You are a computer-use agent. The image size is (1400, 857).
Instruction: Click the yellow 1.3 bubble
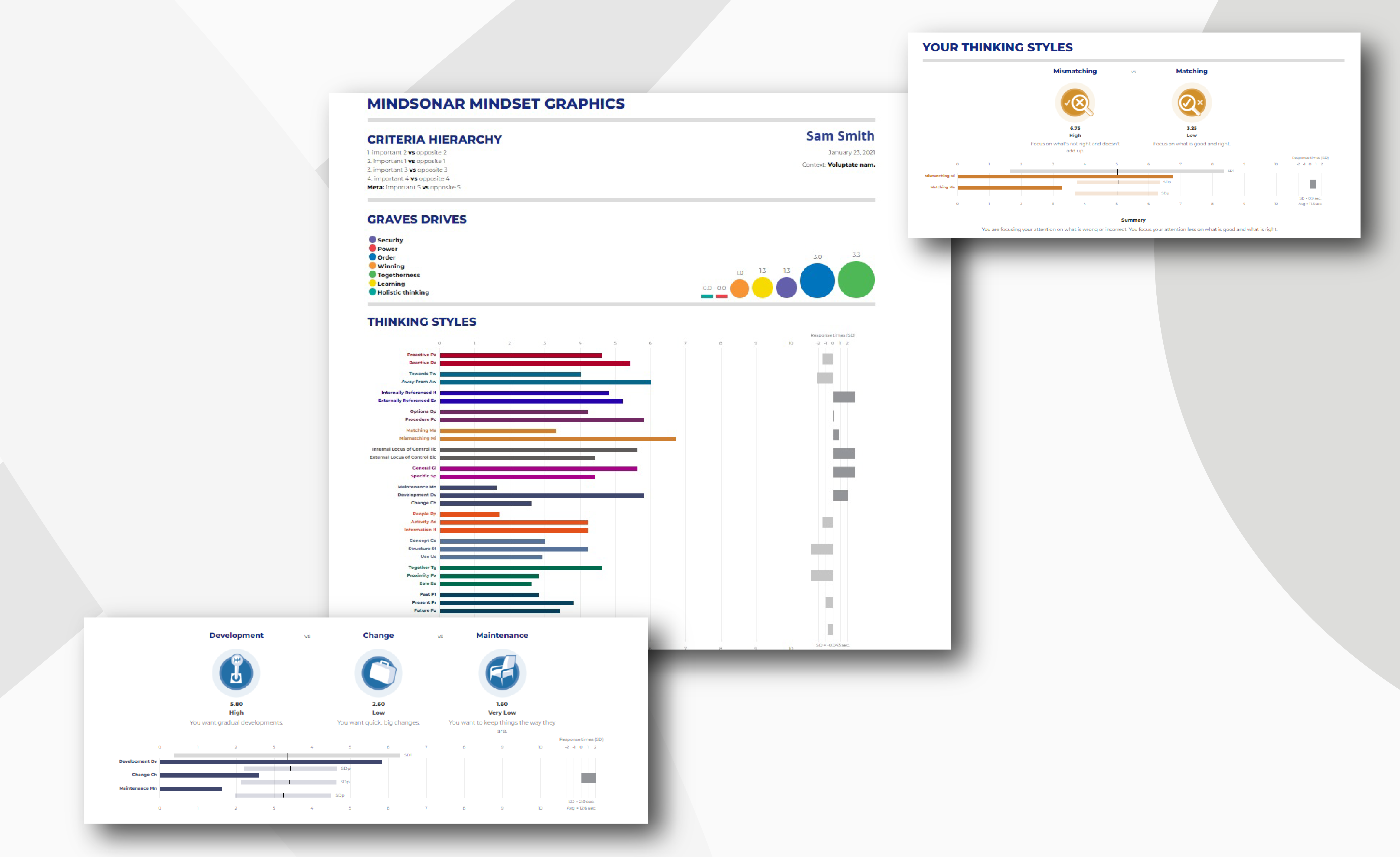[x=763, y=288]
